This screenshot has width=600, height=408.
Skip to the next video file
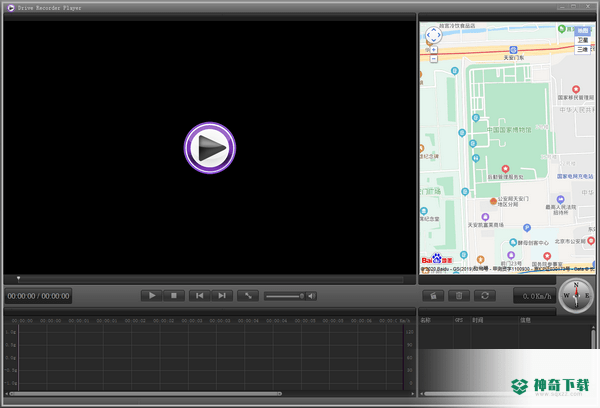(x=222, y=295)
